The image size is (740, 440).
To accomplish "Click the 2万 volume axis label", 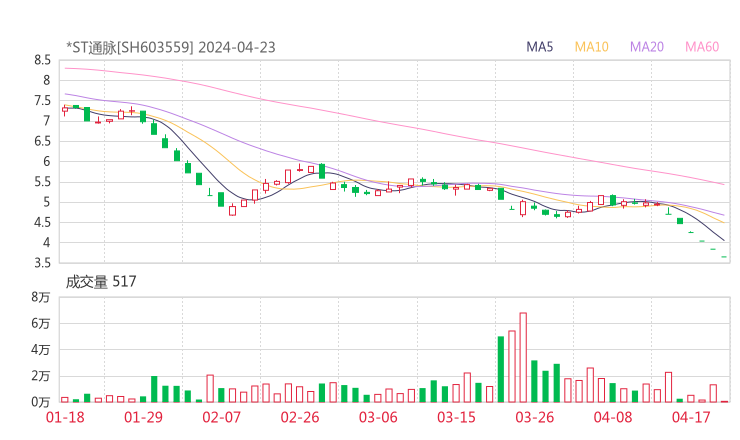I will pyautogui.click(x=41, y=376).
